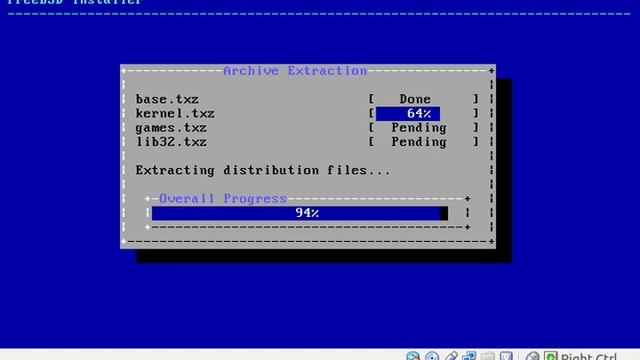Viewport: 640px width, 360px height.
Task: Click the display settings status icon
Action: (x=506, y=356)
